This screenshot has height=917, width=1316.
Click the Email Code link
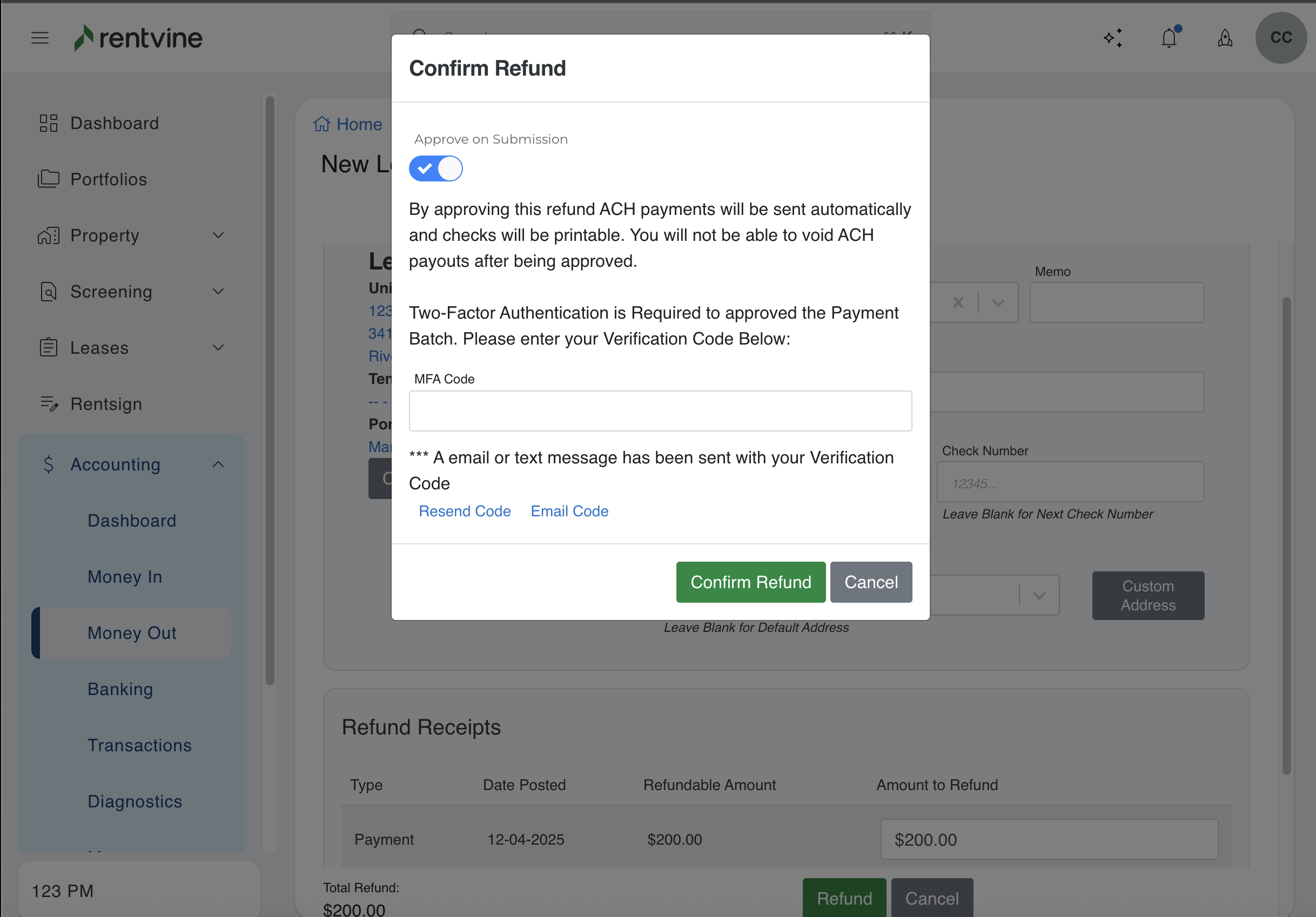click(x=569, y=511)
